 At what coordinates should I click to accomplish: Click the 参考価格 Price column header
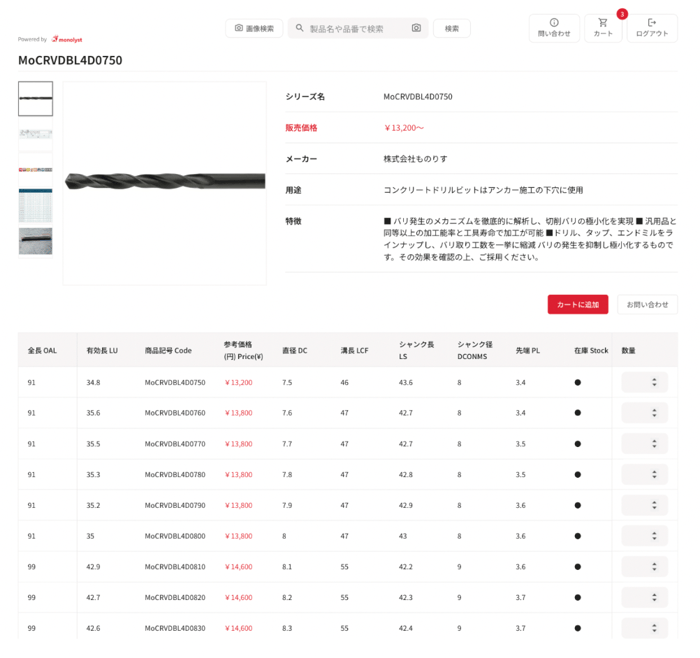(x=243, y=350)
